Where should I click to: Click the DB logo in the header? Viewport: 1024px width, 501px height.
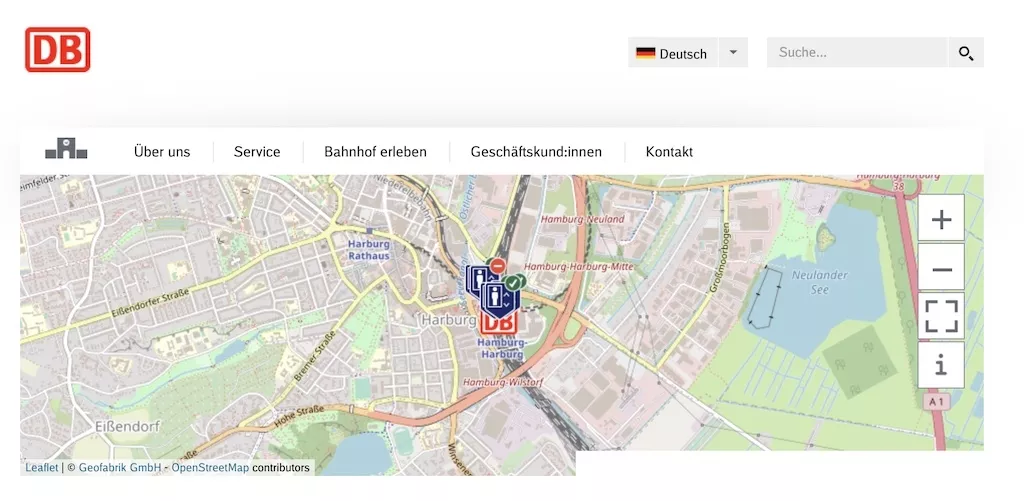(57, 50)
